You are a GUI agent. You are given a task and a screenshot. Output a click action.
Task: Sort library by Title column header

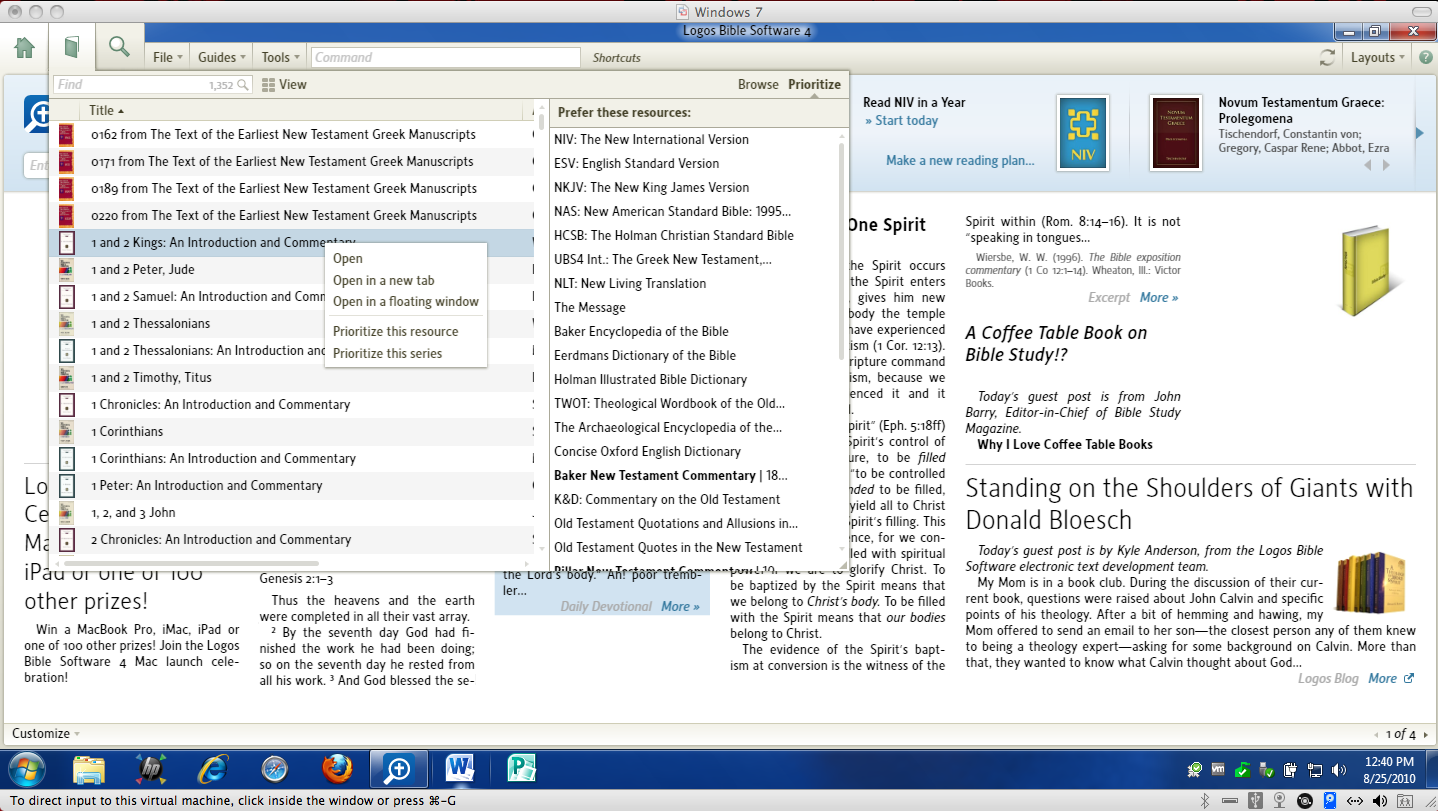pyautogui.click(x=106, y=111)
